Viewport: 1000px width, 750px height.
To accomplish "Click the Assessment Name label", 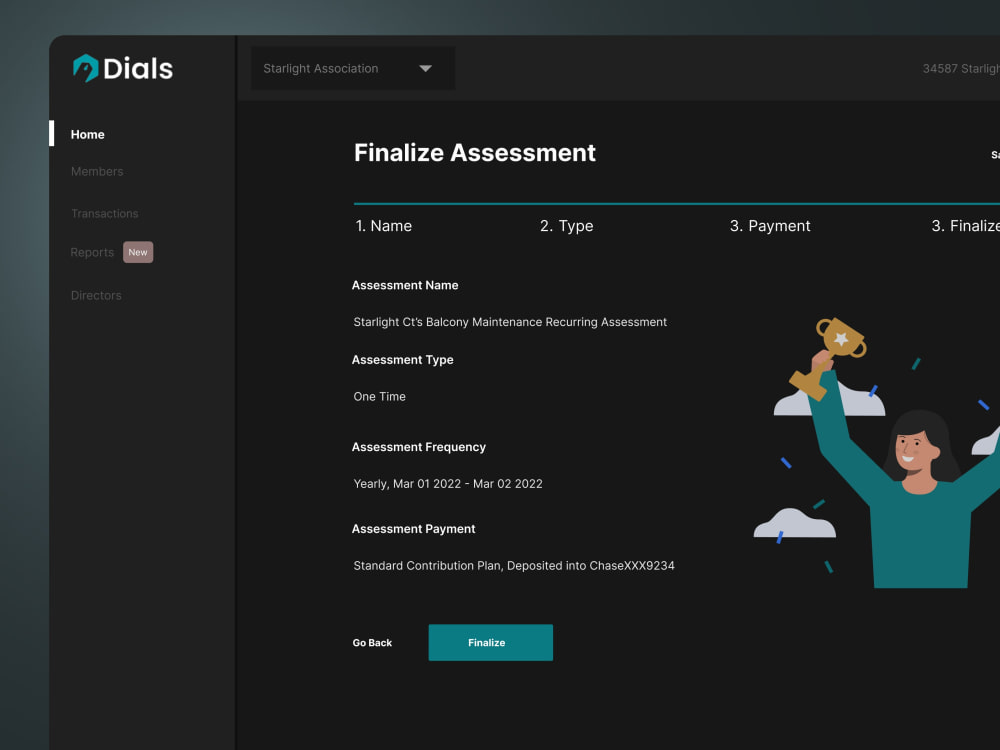I will pos(405,285).
